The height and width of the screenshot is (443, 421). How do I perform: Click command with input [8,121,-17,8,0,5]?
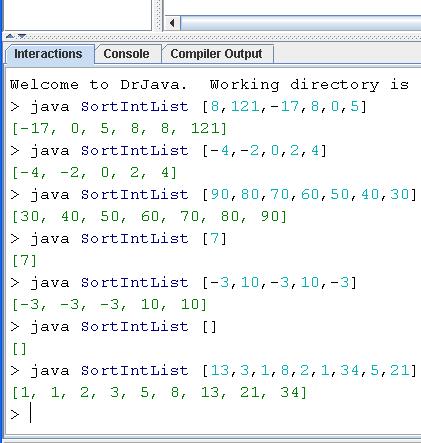188,107
